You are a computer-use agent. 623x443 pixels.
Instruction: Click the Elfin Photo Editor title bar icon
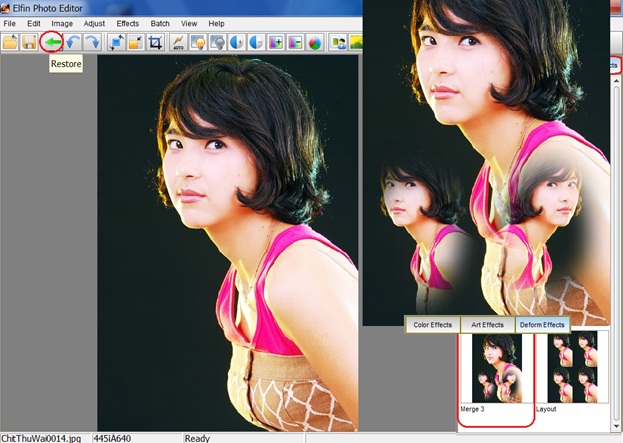pos(5,8)
